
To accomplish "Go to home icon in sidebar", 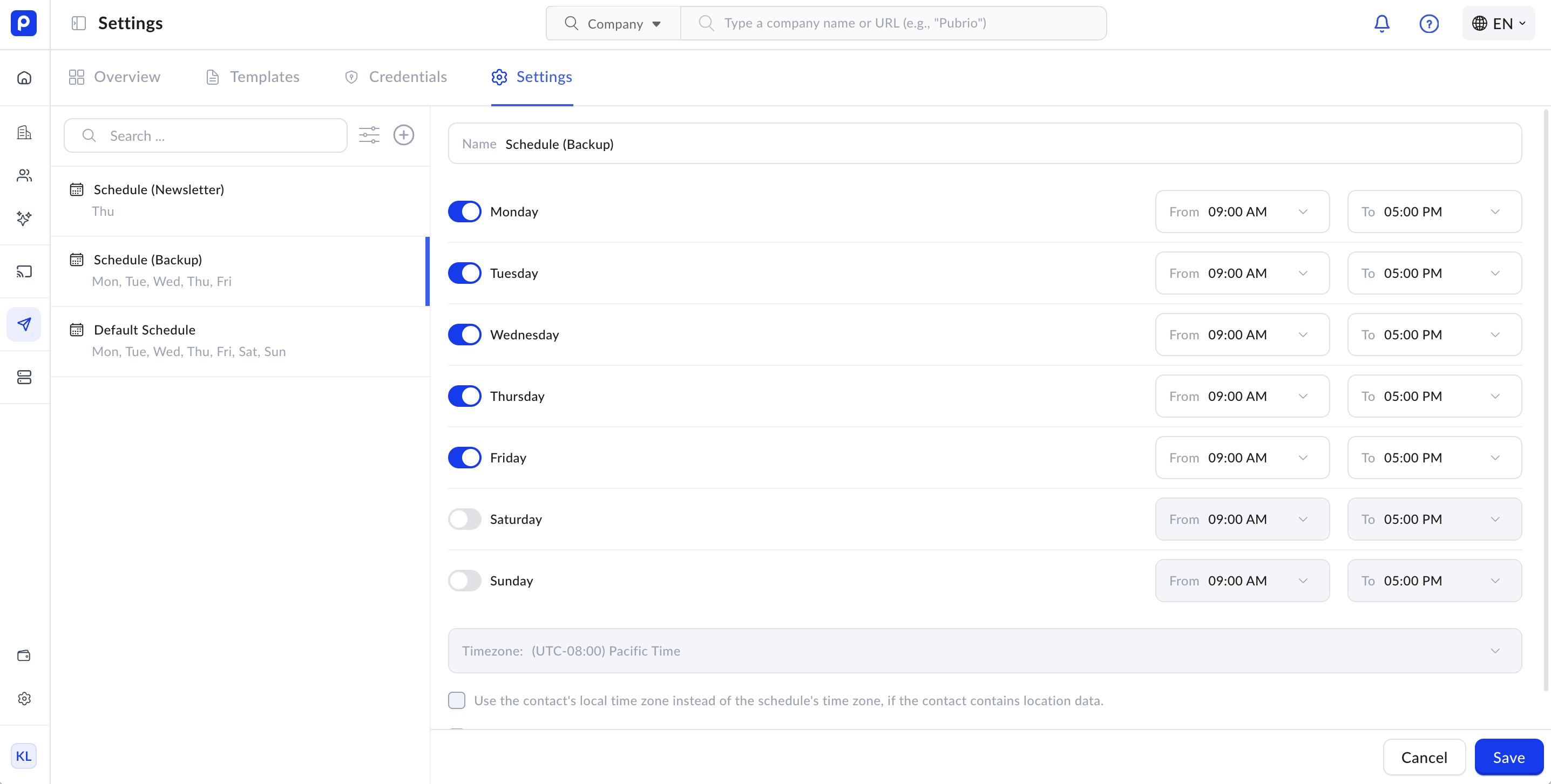I will tap(24, 78).
